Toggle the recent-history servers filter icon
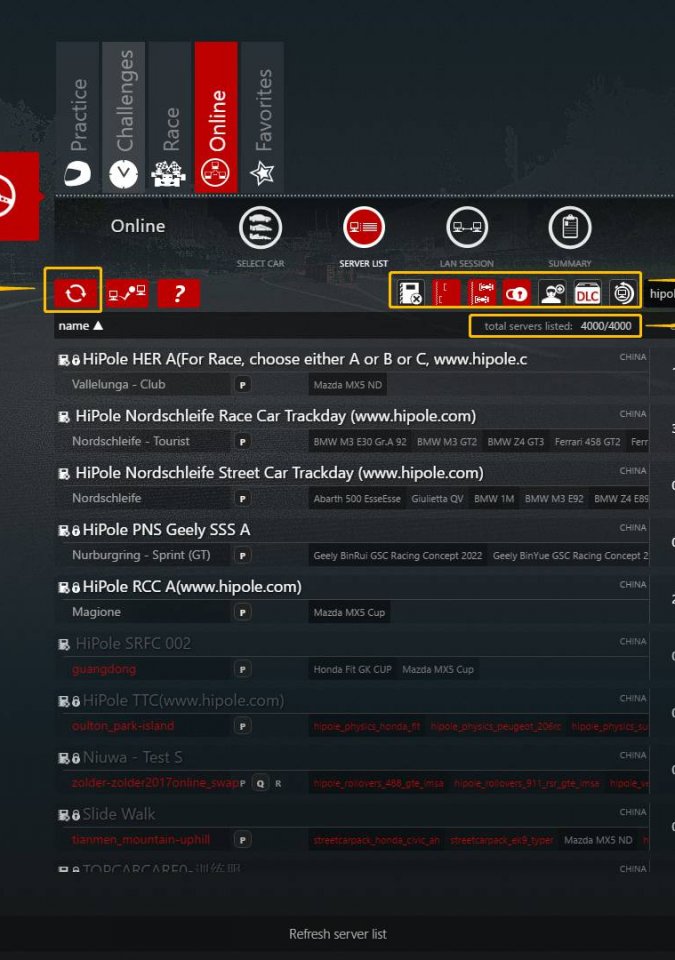This screenshot has width=675, height=960. (x=623, y=293)
